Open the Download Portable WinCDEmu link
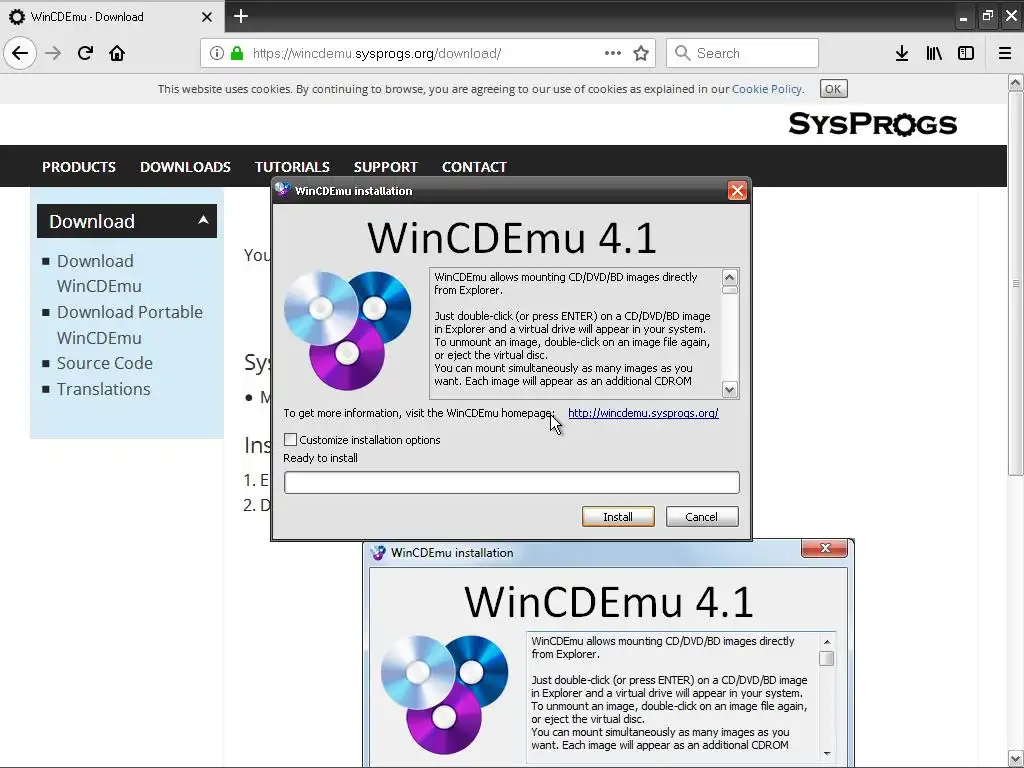 click(130, 325)
